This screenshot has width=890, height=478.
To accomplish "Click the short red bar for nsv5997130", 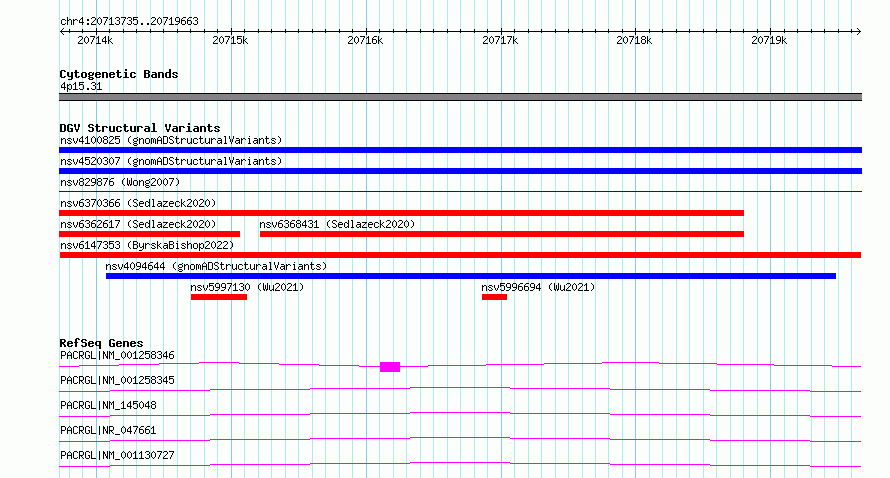I will coord(219,297).
